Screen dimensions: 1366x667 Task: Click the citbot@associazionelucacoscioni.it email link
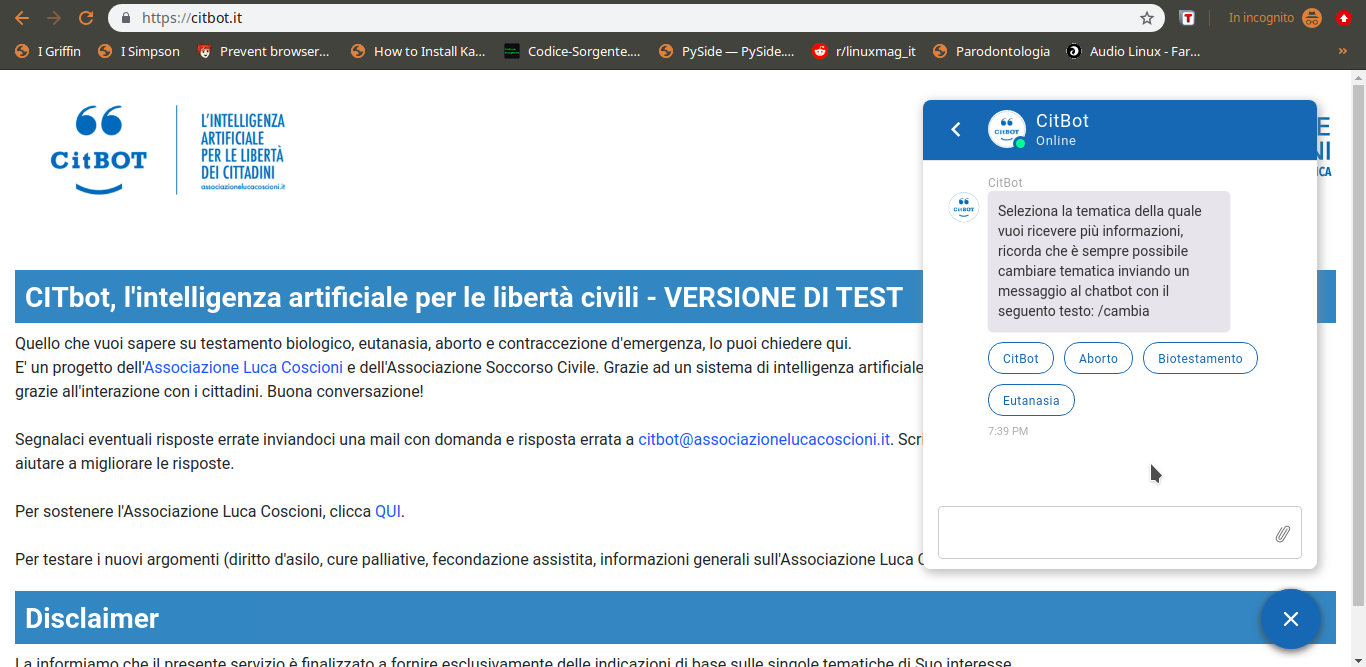(x=764, y=439)
